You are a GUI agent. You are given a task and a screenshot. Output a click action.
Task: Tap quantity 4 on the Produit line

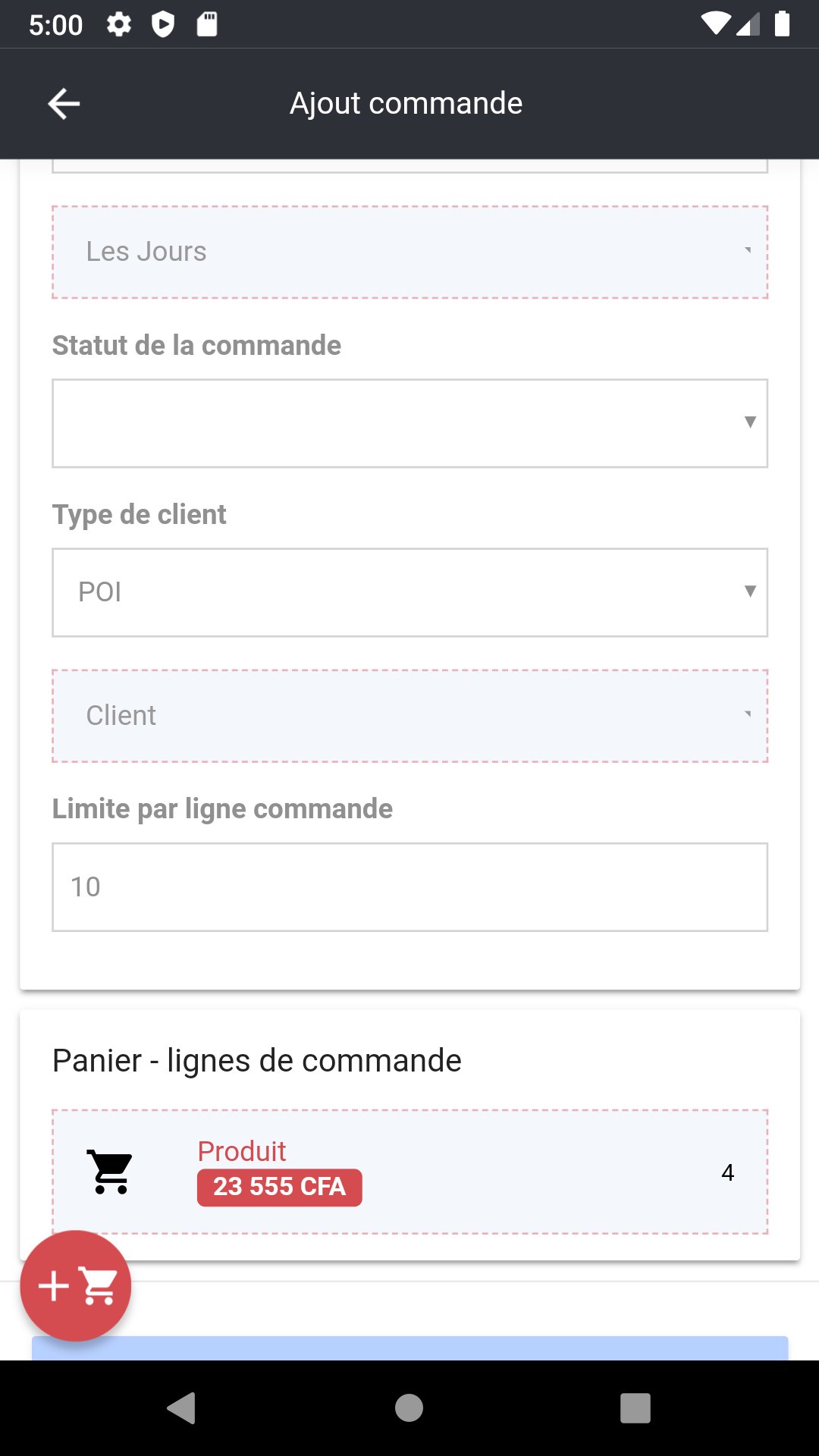(x=727, y=1172)
